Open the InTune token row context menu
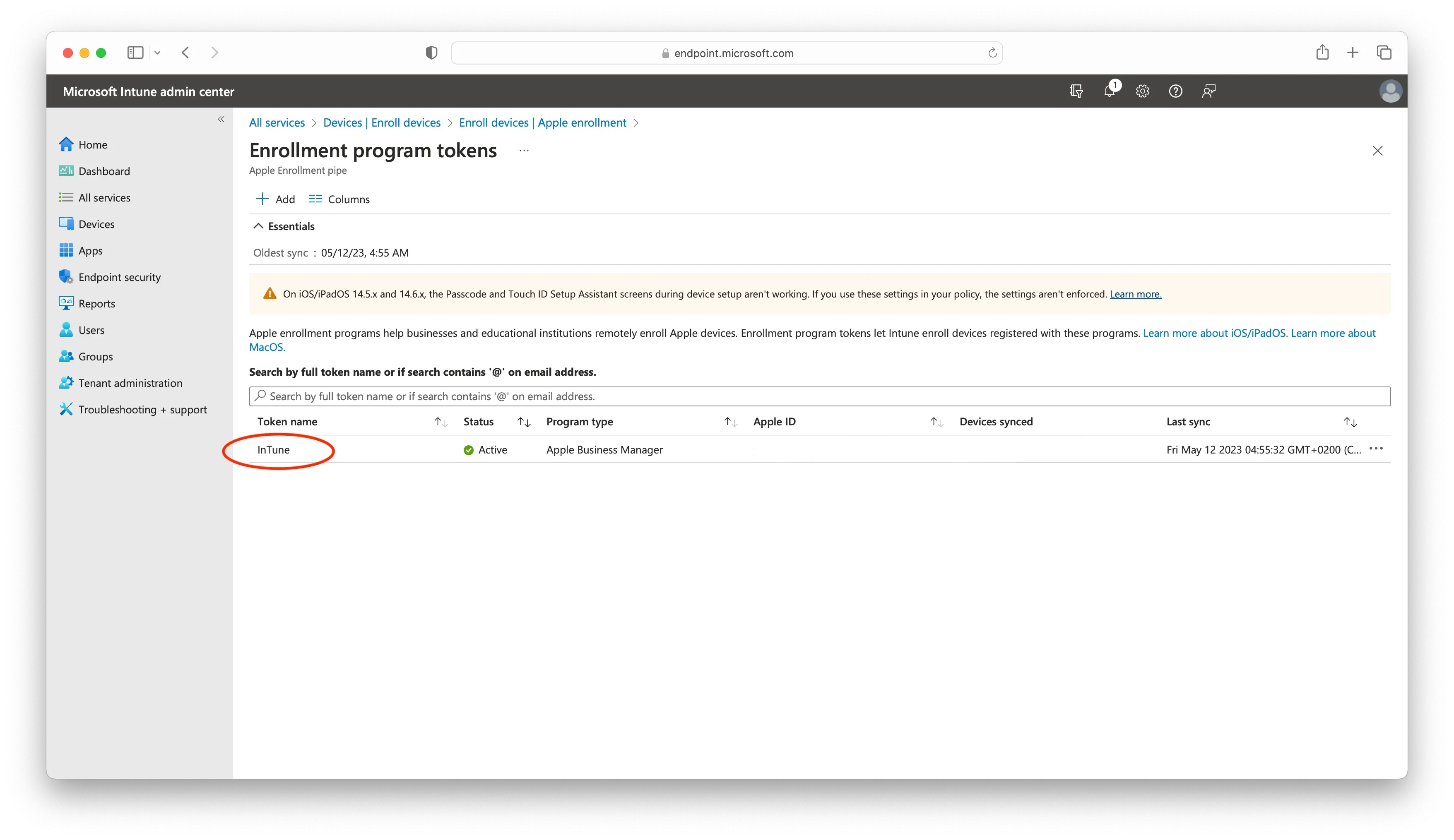The height and width of the screenshot is (840, 1454). pyautogui.click(x=1376, y=449)
